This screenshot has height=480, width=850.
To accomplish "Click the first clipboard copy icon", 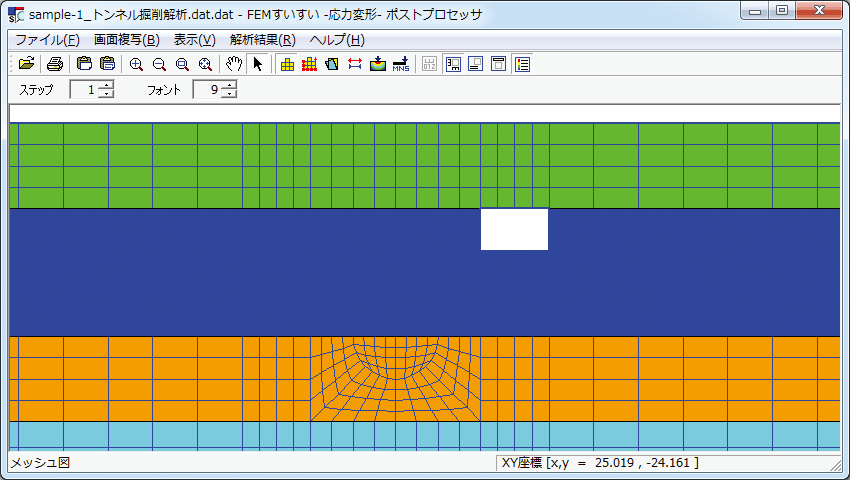I will pos(84,64).
